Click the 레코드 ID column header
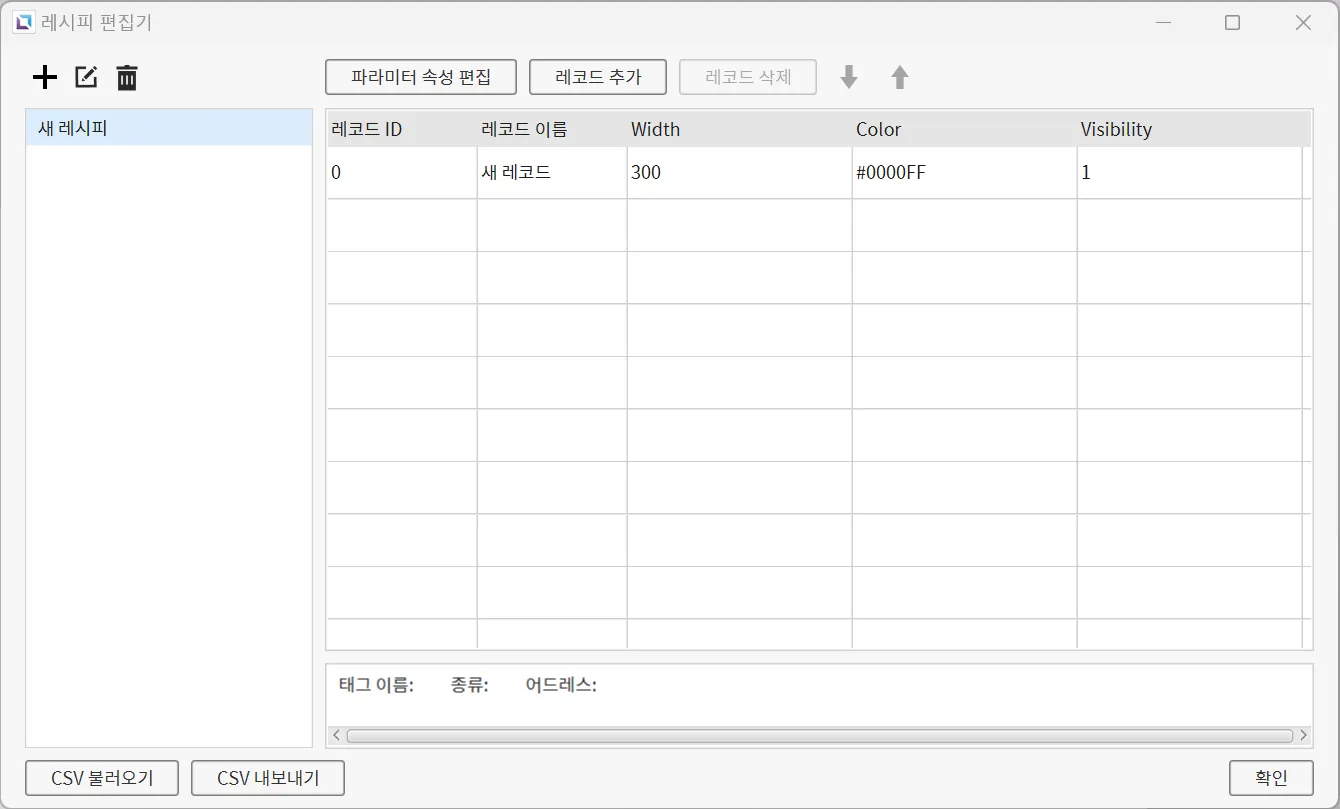1340x809 pixels. 402,129
